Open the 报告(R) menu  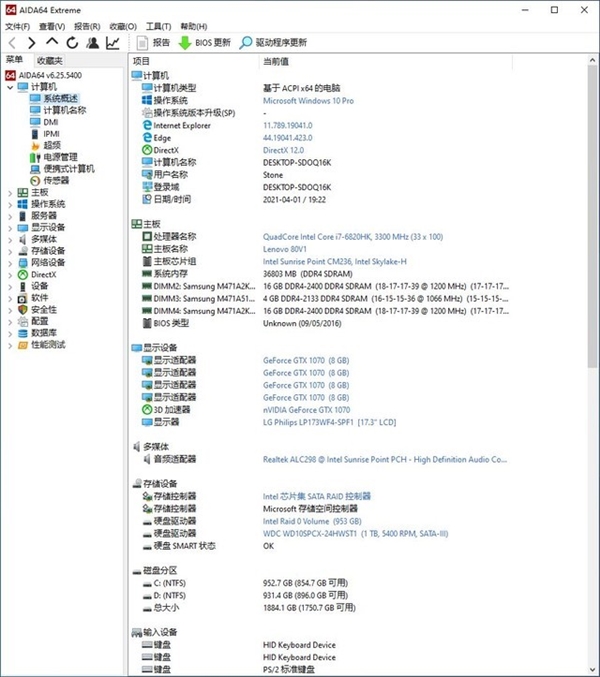[87, 27]
